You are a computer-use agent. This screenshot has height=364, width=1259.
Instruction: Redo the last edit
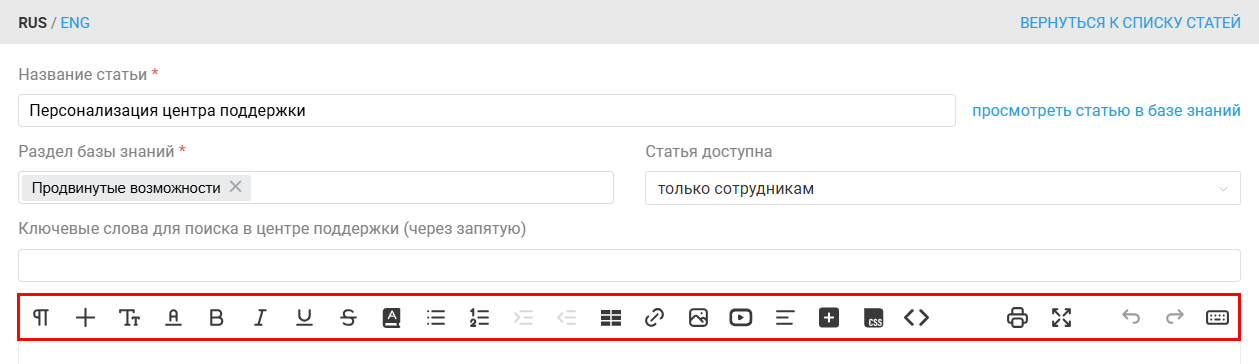click(x=1175, y=318)
